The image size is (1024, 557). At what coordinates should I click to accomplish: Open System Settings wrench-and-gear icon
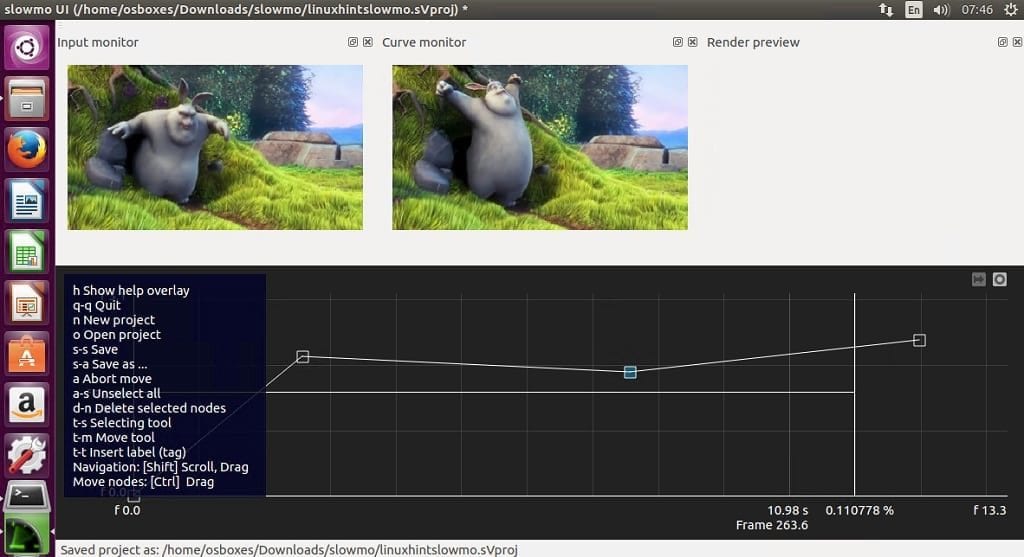pos(27,456)
